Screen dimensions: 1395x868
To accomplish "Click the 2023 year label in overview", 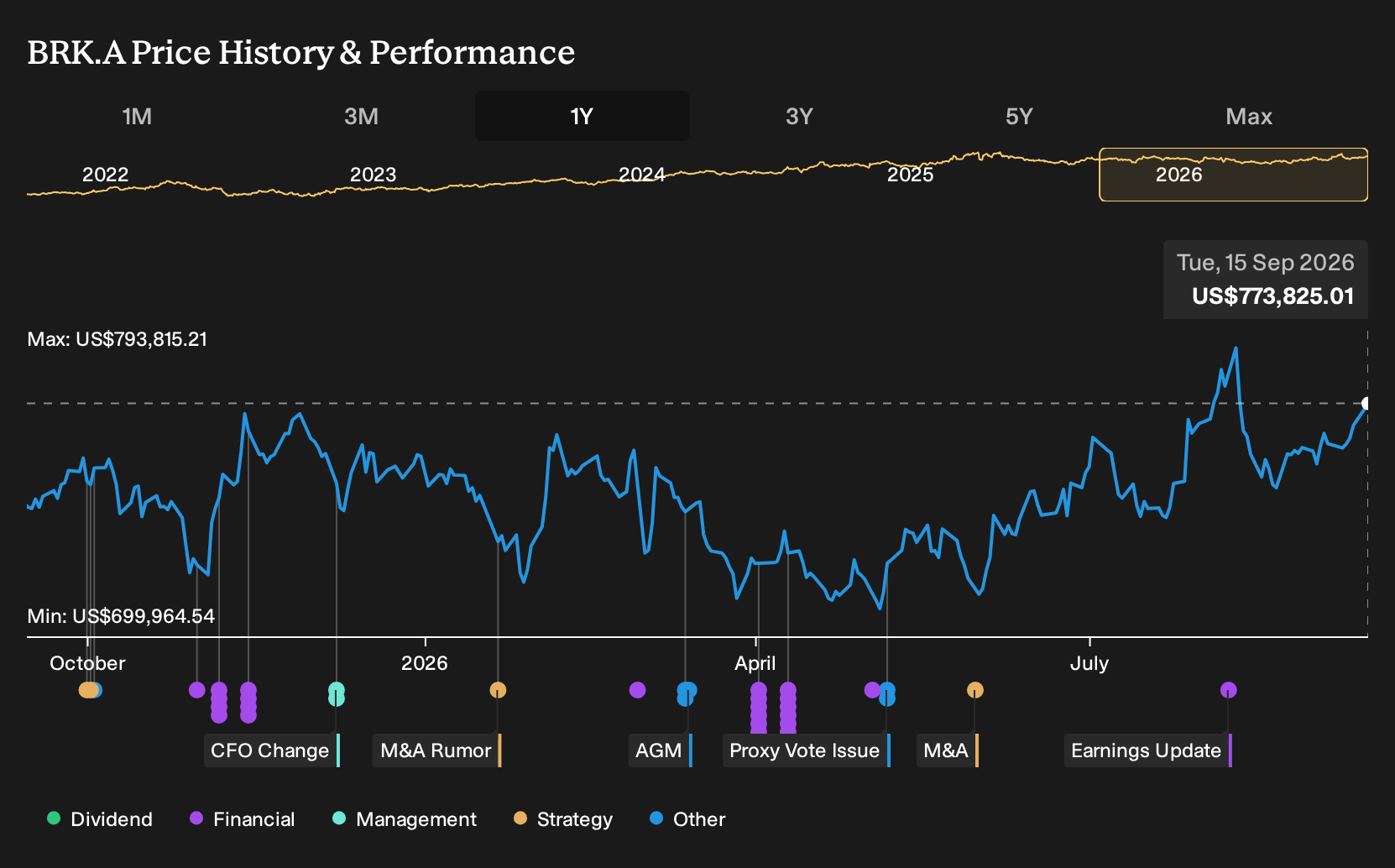I will pos(373,175).
